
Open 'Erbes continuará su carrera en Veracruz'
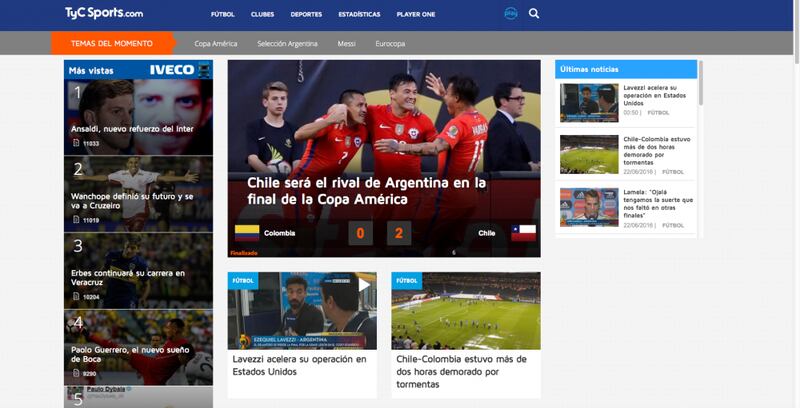coord(128,277)
